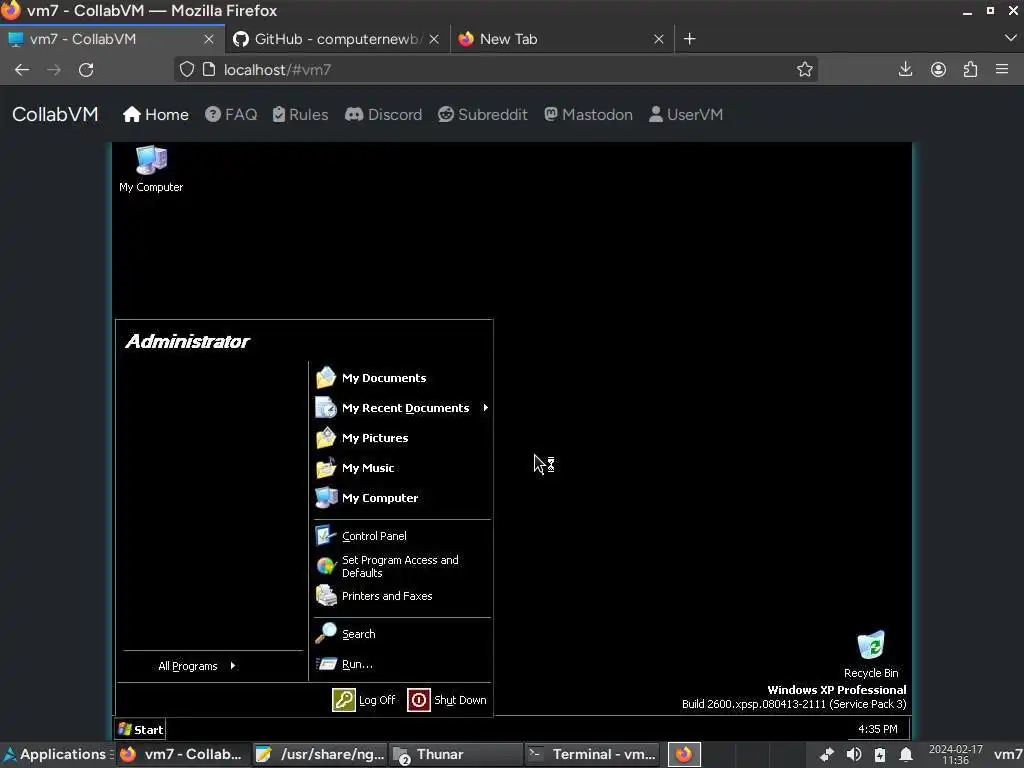Open Set Program Access and Defaults
This screenshot has height=768, width=1024.
[x=402, y=566]
